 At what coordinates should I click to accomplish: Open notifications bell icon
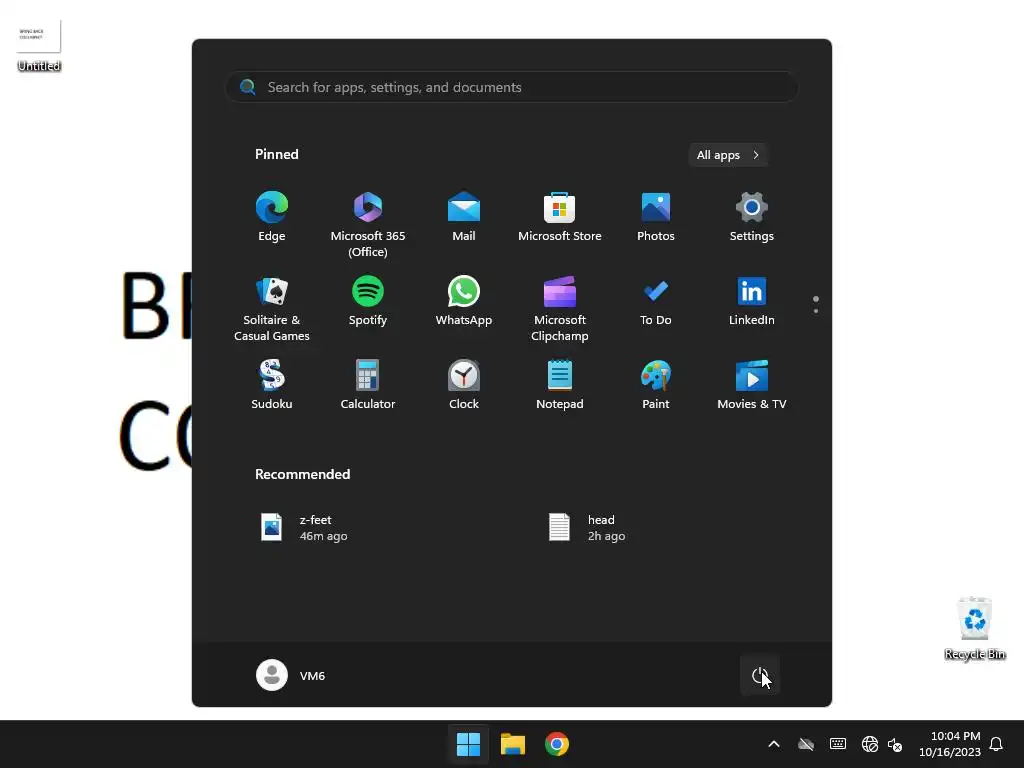click(996, 744)
